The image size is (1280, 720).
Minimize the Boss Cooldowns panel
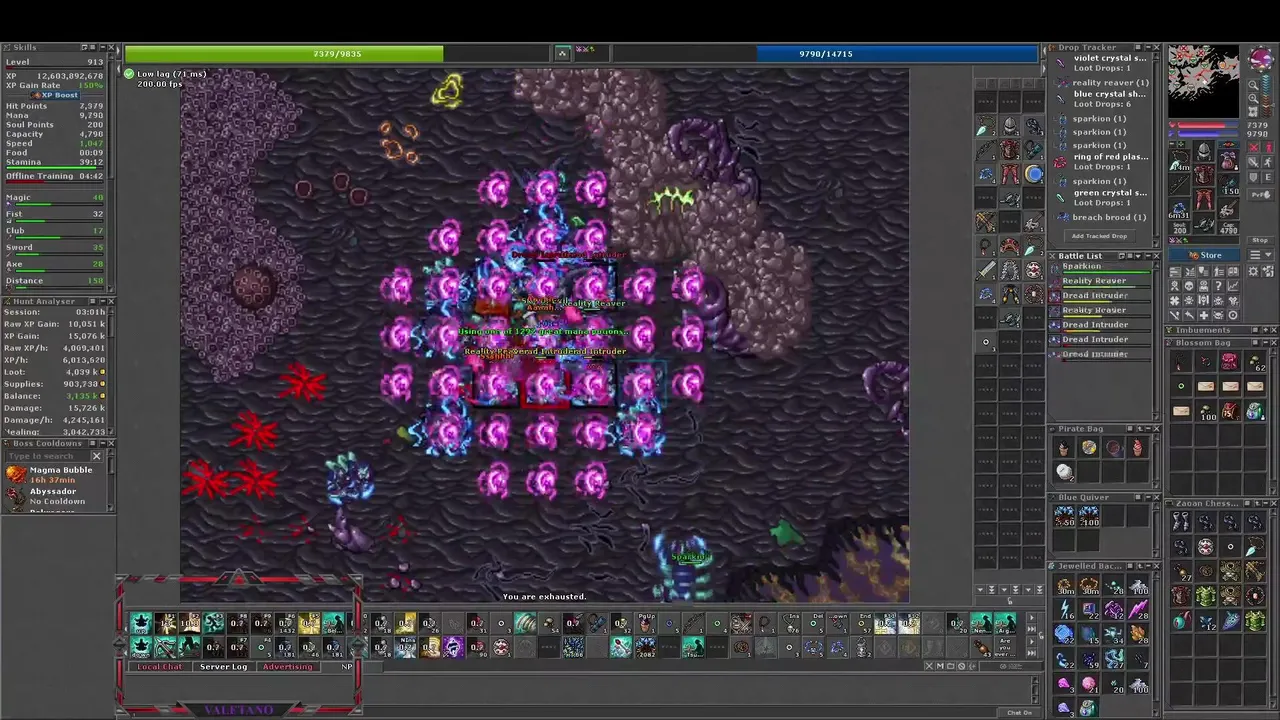click(102, 443)
